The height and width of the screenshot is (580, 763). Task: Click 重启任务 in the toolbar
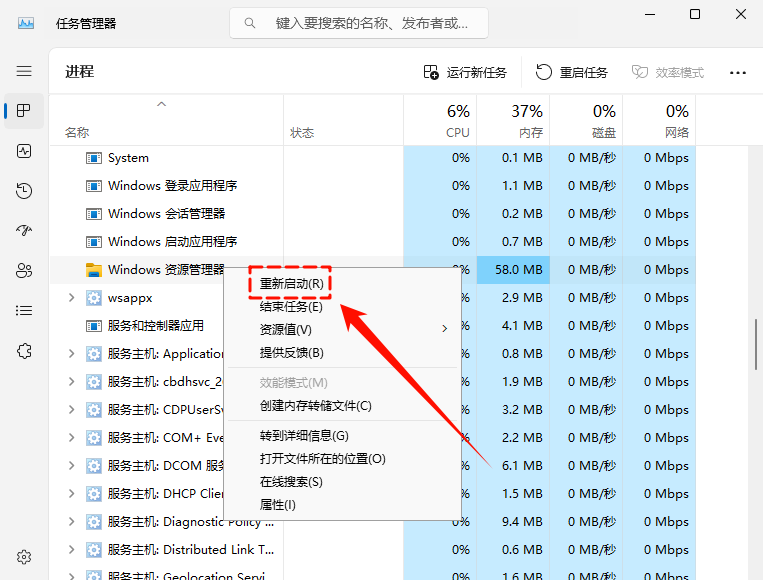coord(572,72)
